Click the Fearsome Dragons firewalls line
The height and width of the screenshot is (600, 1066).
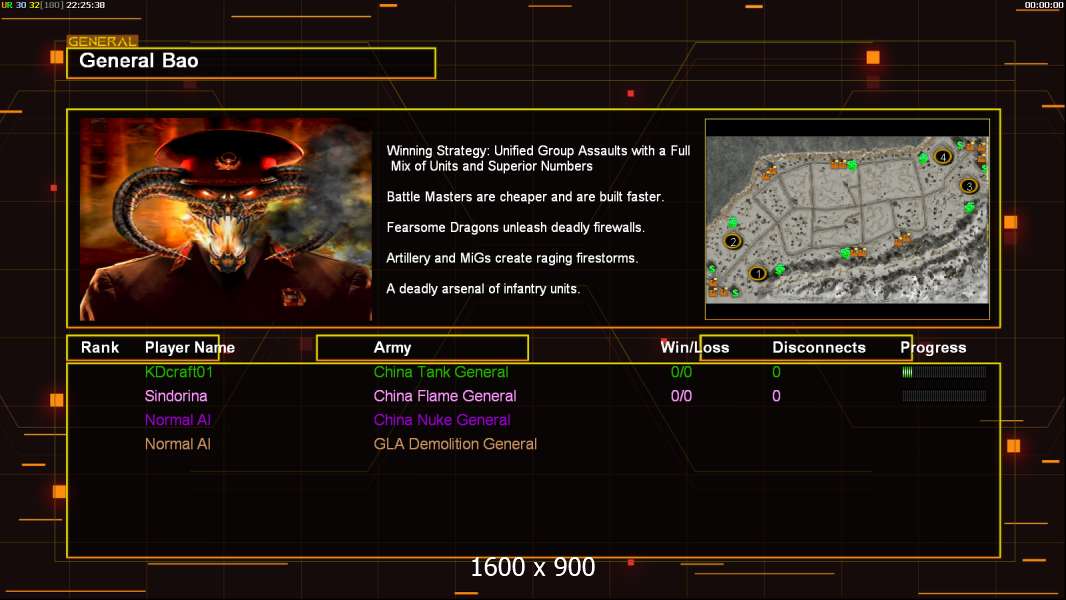[x=515, y=227]
